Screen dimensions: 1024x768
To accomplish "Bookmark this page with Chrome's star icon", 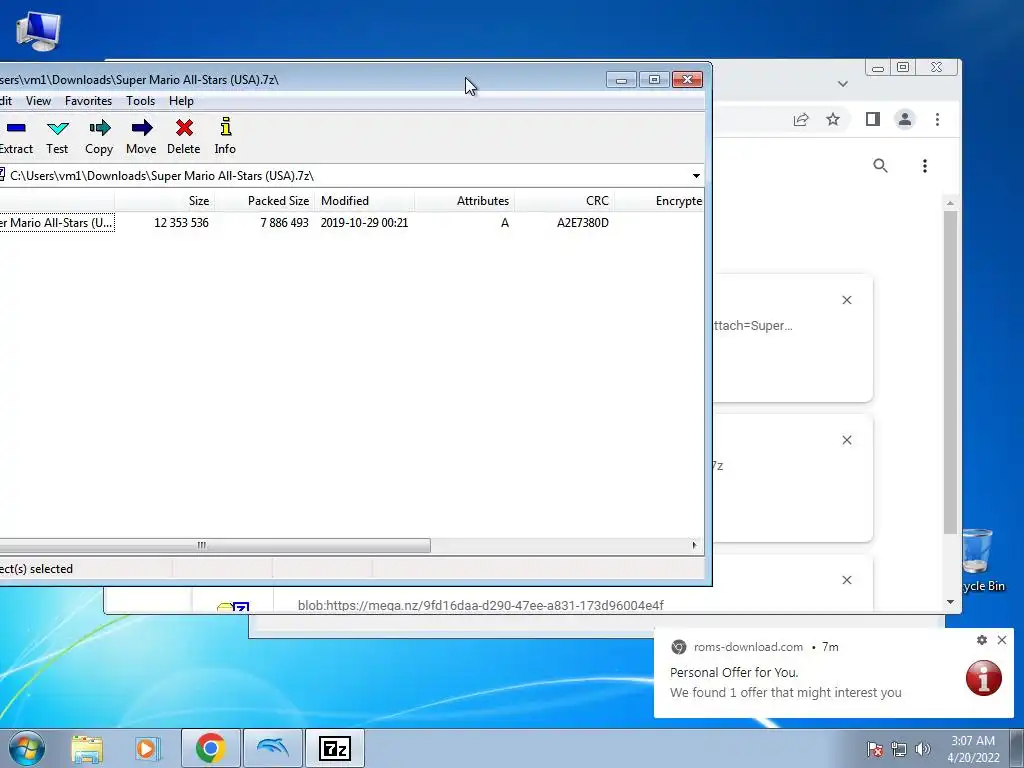I will pyautogui.click(x=833, y=120).
